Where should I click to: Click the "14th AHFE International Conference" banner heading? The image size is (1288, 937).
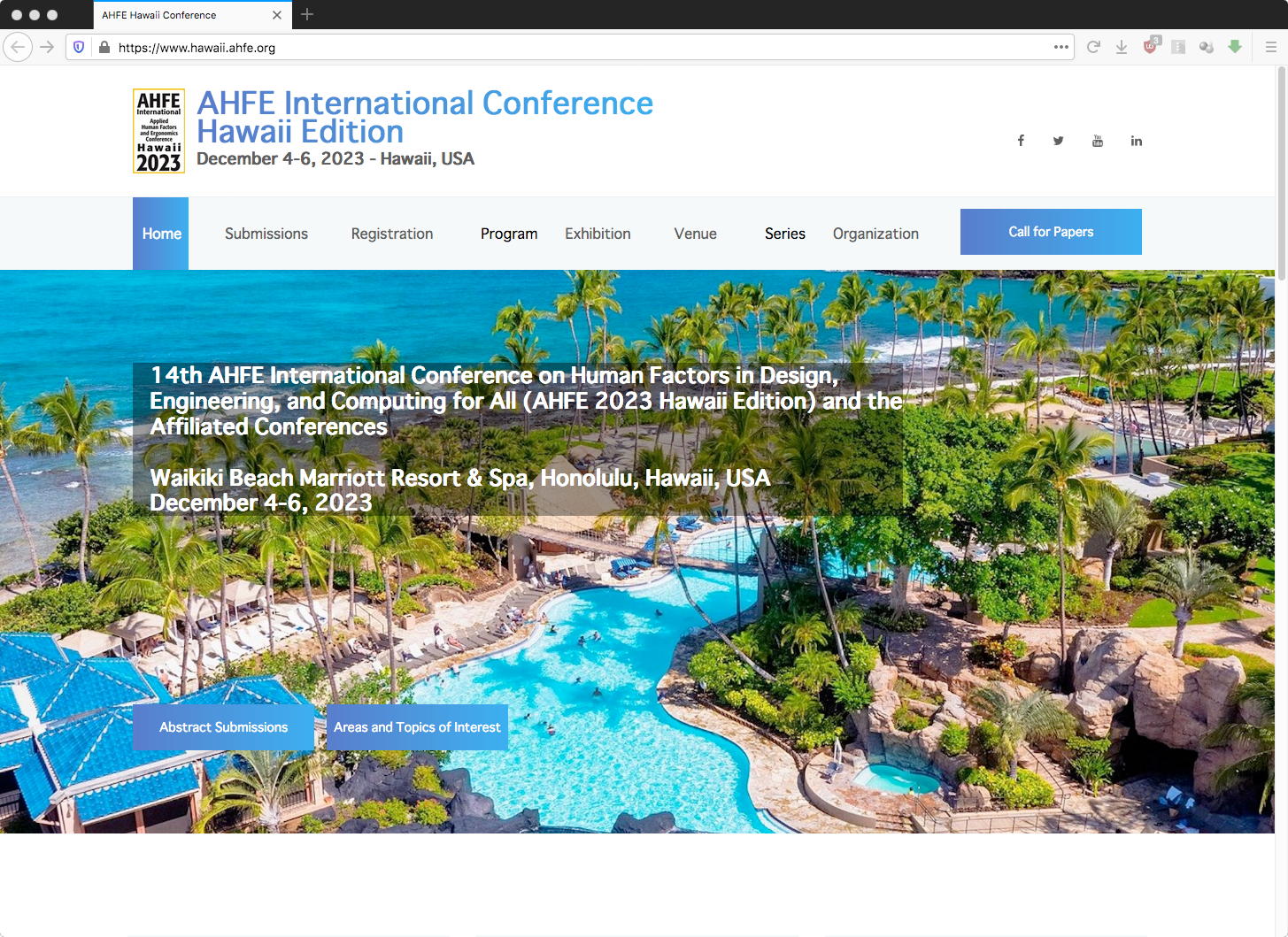[x=526, y=401]
